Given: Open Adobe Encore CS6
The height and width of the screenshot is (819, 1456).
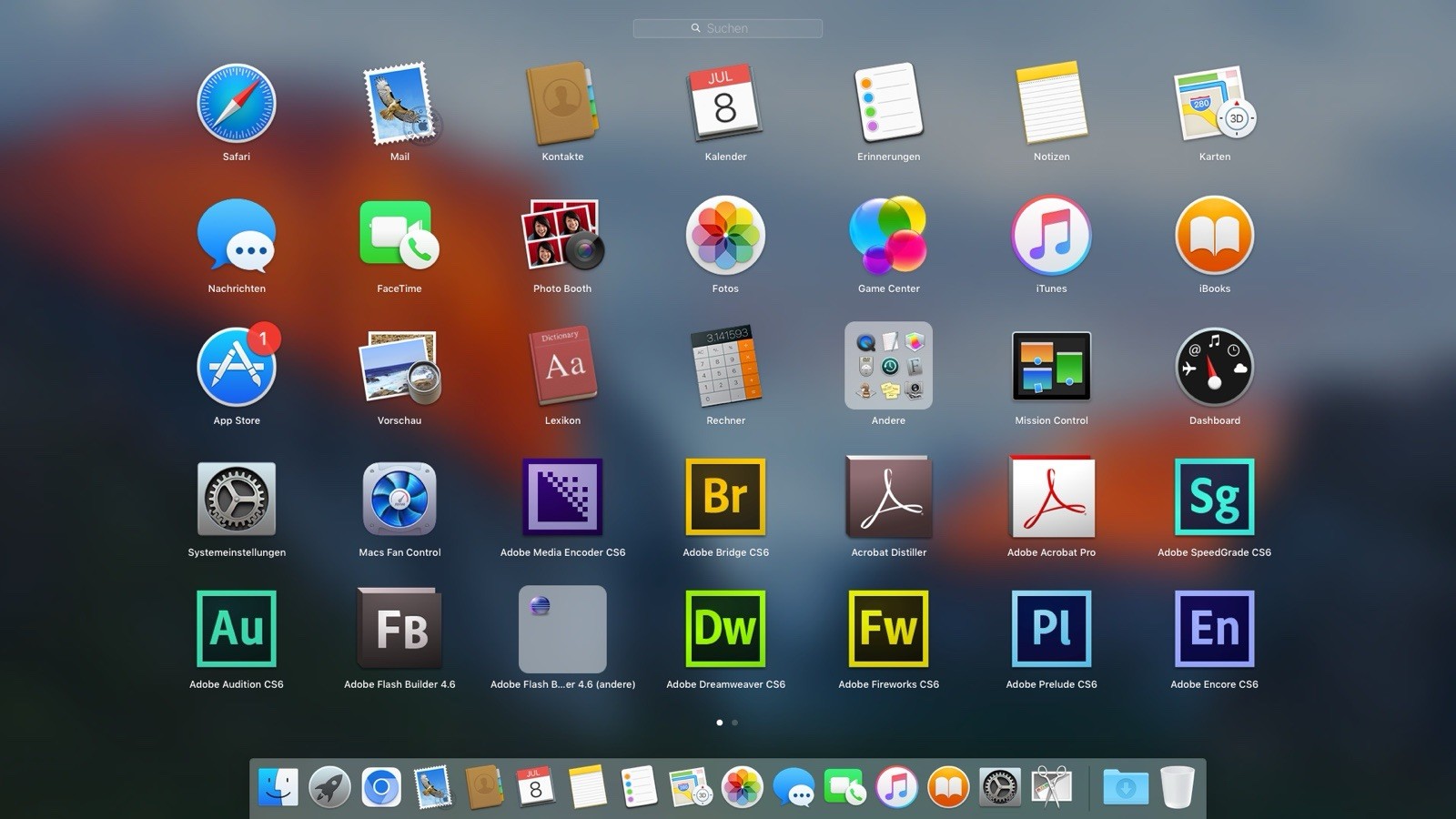Looking at the screenshot, I should (x=1215, y=629).
